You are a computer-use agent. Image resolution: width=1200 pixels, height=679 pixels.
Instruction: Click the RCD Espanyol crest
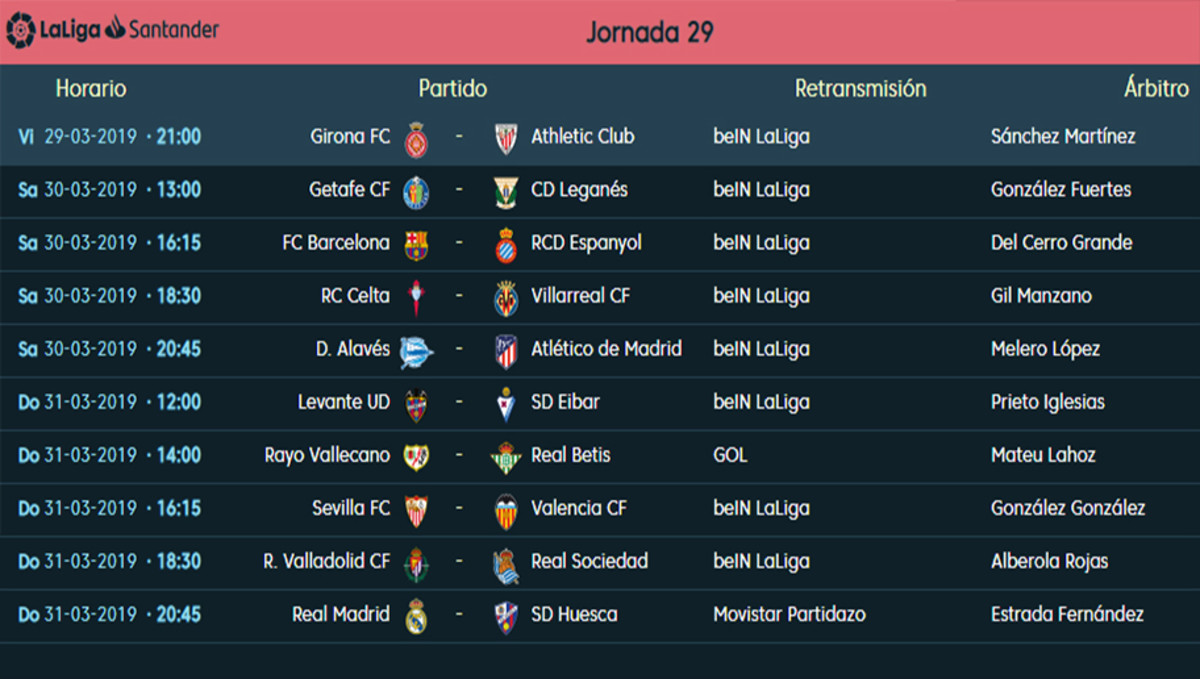(x=507, y=244)
